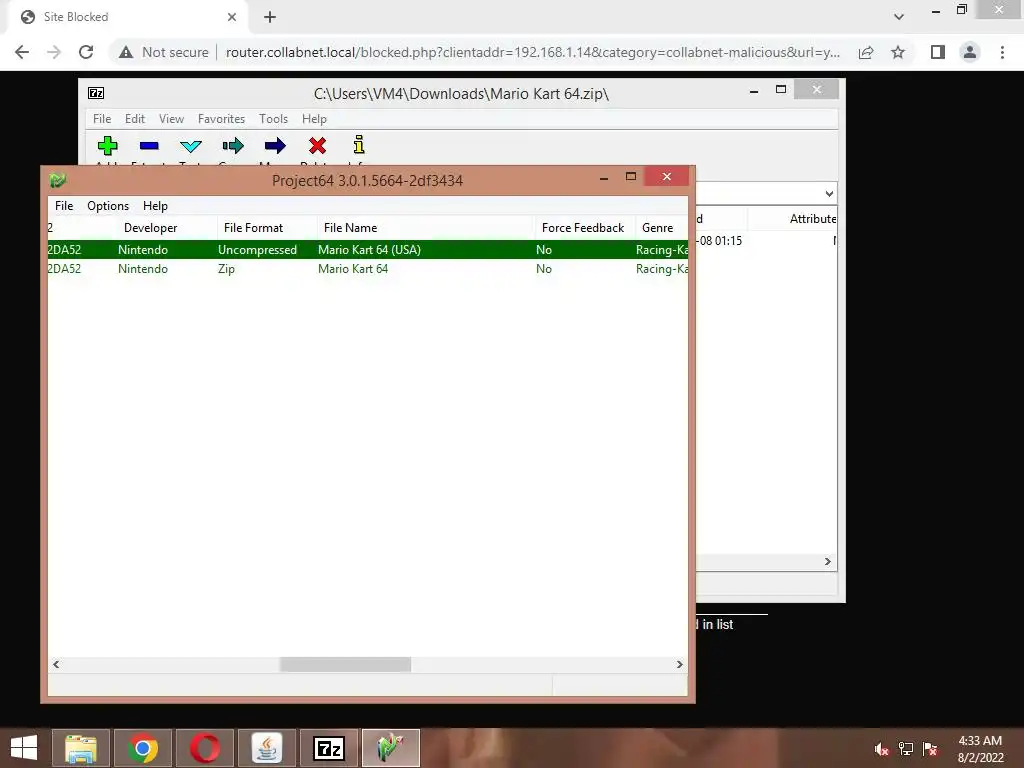
Task: Click the 7-Zip Test checkmark icon
Action: point(191,146)
